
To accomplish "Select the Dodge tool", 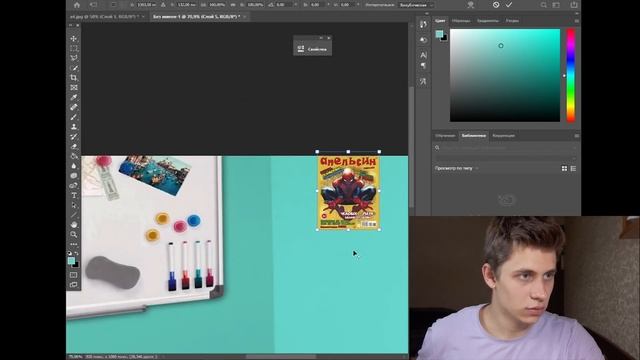I will pos(74,176).
